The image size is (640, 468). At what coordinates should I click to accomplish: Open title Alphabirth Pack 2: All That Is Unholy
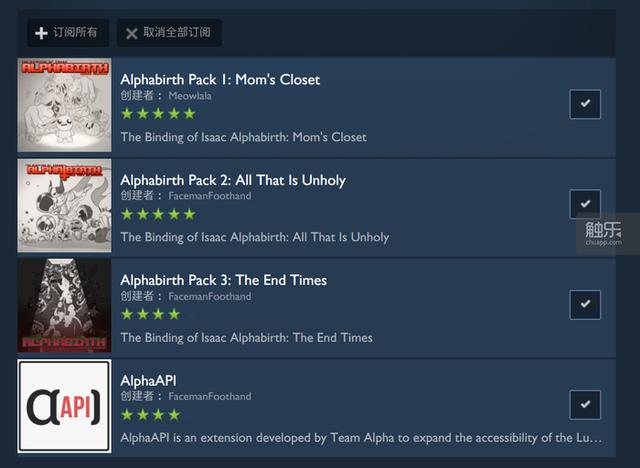coord(233,180)
